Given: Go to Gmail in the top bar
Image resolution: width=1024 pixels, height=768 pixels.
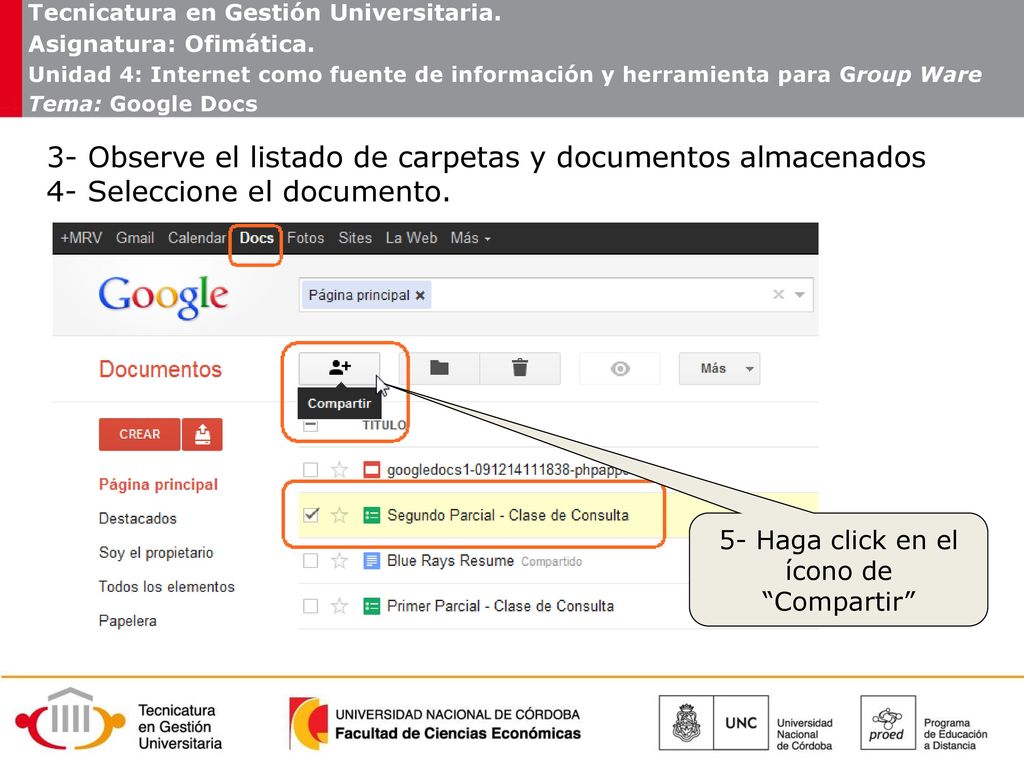Looking at the screenshot, I should tap(135, 238).
